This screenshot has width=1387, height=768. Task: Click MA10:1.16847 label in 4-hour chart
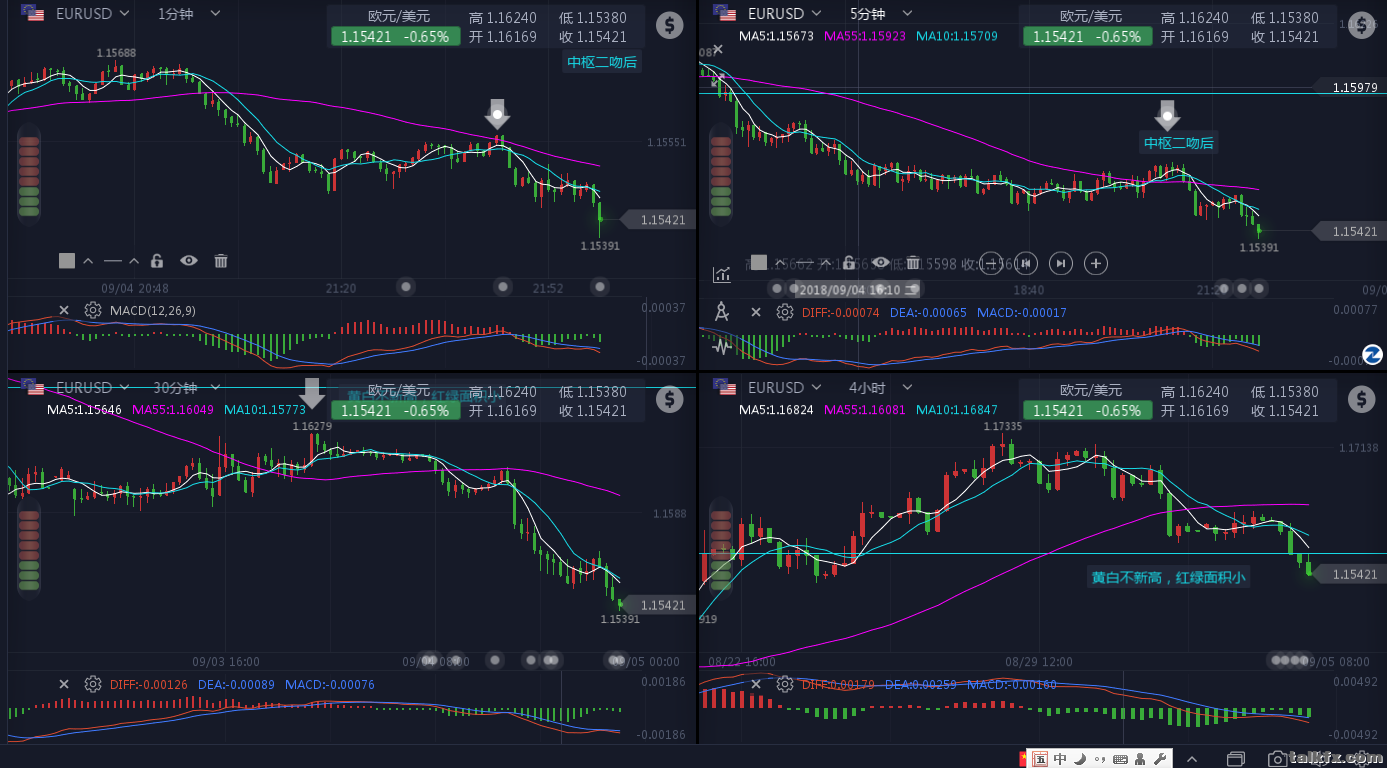coord(957,410)
